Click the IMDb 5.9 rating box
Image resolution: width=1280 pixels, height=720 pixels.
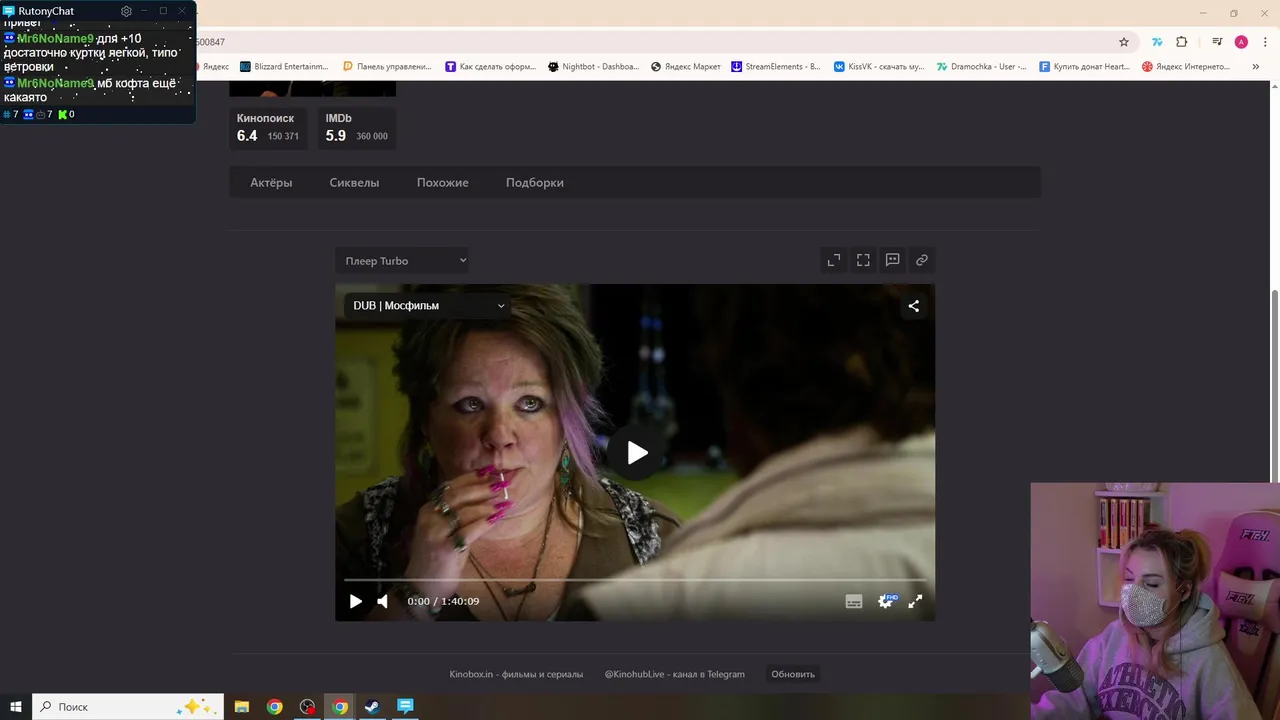coord(357,127)
